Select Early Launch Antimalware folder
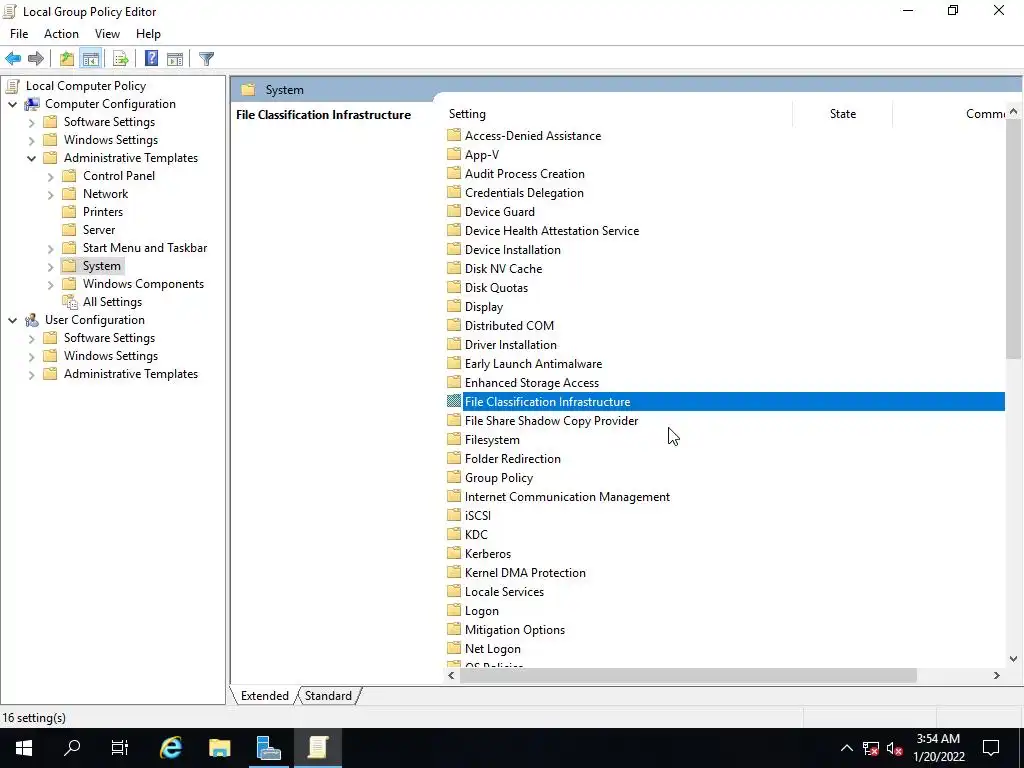This screenshot has width=1024, height=768. pyautogui.click(x=533, y=364)
